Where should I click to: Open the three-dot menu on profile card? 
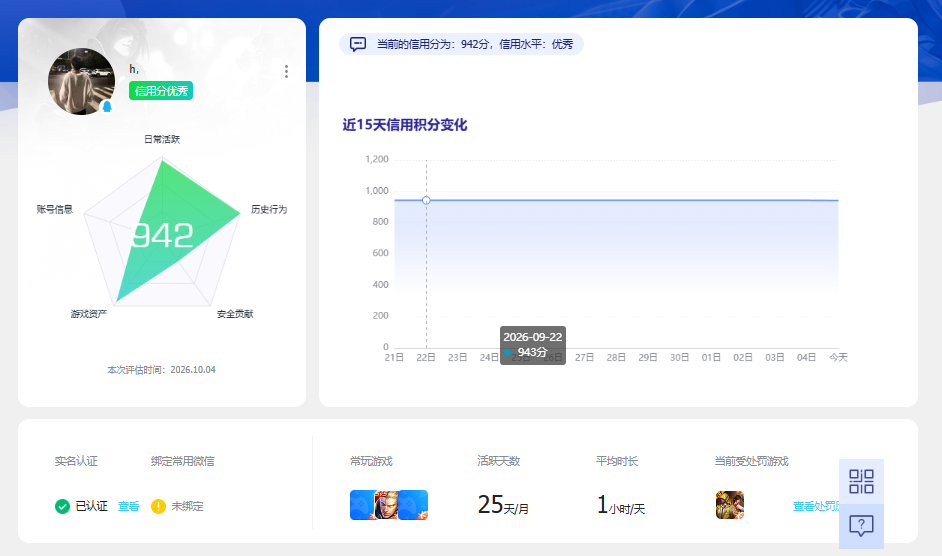click(287, 72)
